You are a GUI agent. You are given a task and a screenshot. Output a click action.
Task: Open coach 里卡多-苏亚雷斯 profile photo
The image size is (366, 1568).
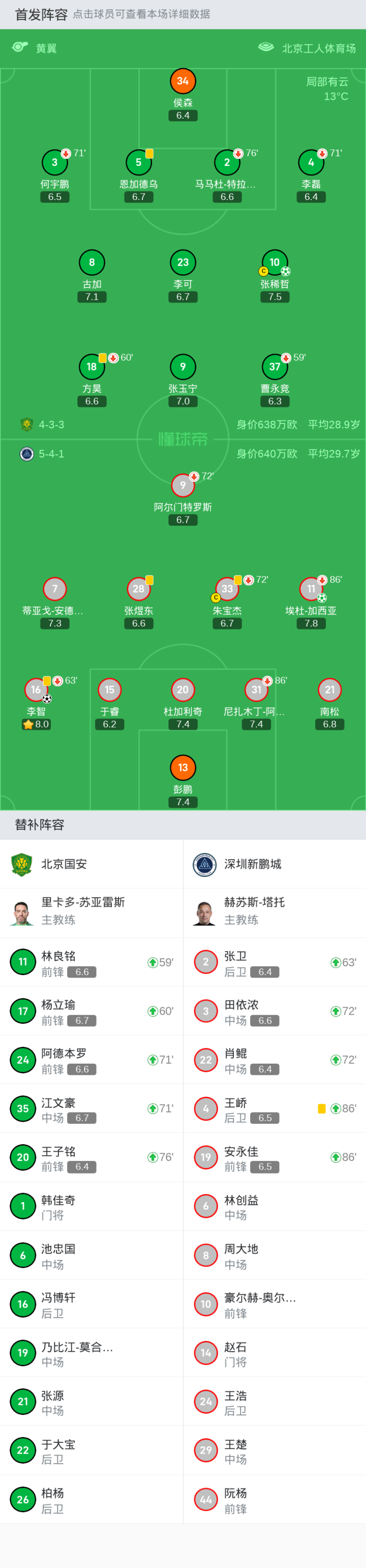coord(22,913)
